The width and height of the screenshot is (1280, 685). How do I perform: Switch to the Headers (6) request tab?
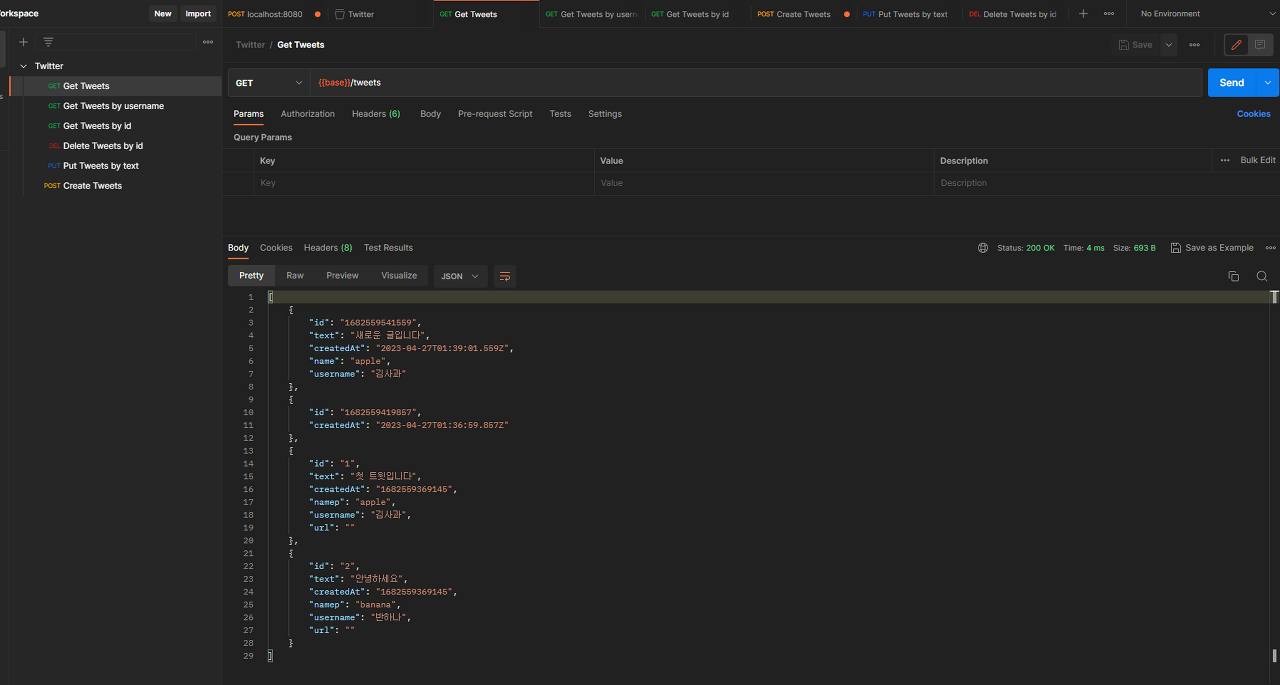coord(376,114)
